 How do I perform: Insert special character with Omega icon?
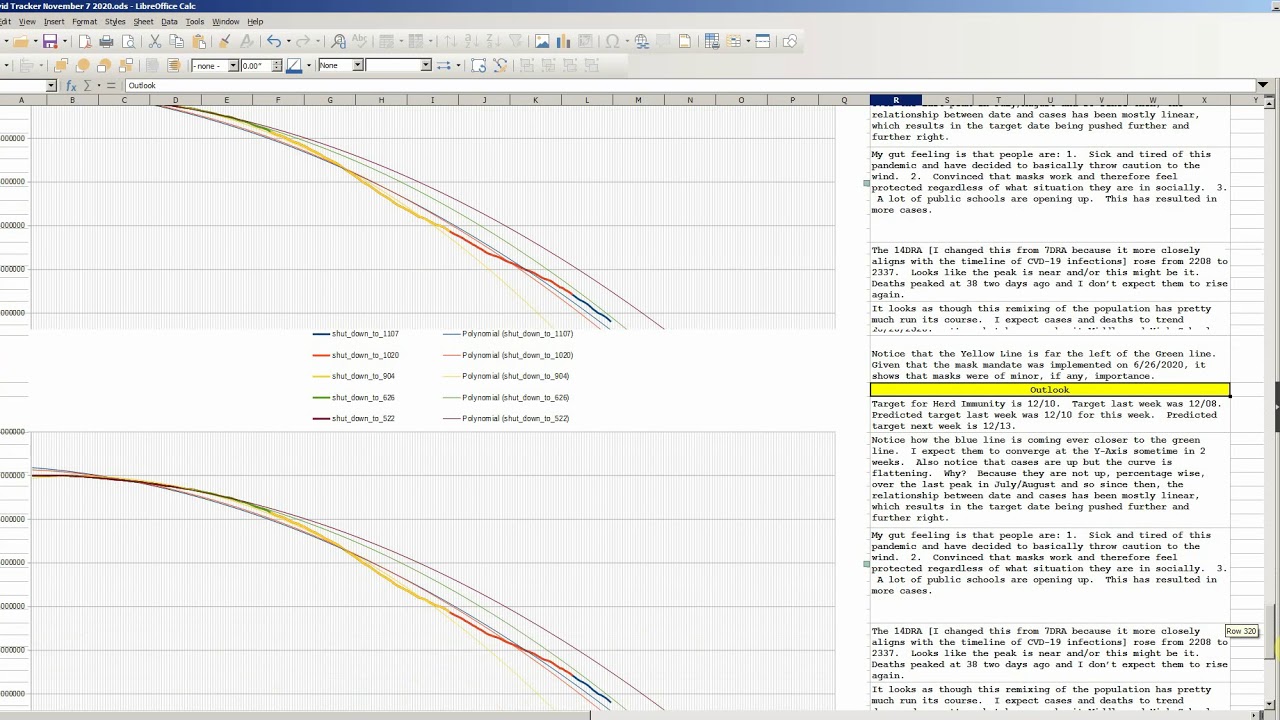(x=612, y=41)
